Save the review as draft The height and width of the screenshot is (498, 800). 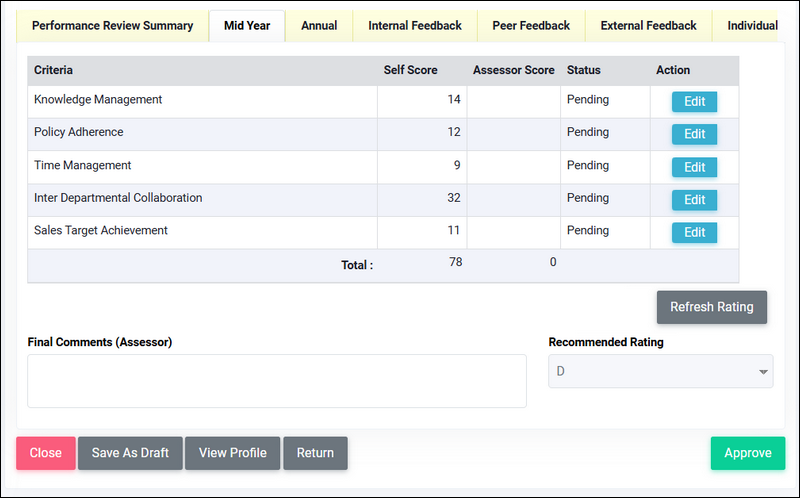pyautogui.click(x=130, y=453)
